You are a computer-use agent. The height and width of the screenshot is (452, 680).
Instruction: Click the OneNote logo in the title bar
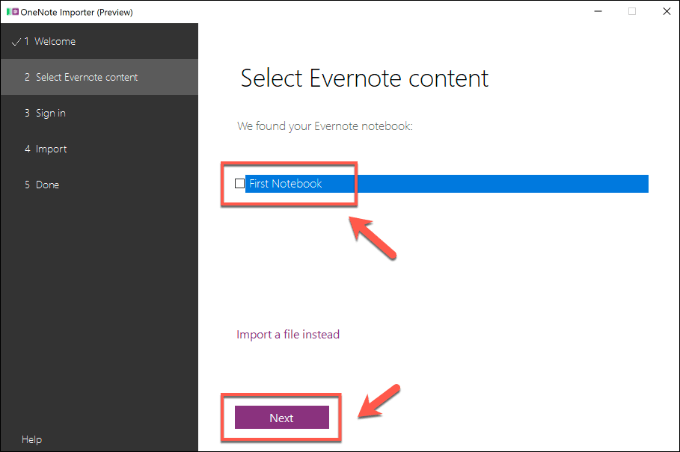click(x=10, y=11)
